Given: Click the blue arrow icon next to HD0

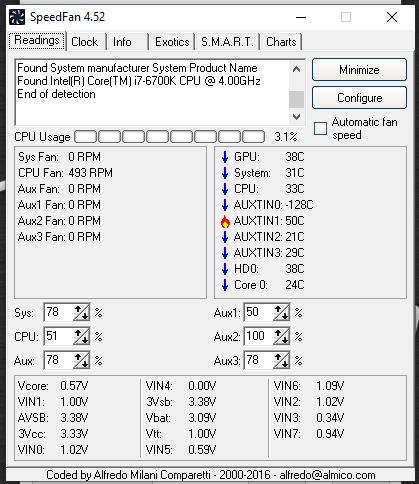Looking at the screenshot, I should tap(225, 269).
